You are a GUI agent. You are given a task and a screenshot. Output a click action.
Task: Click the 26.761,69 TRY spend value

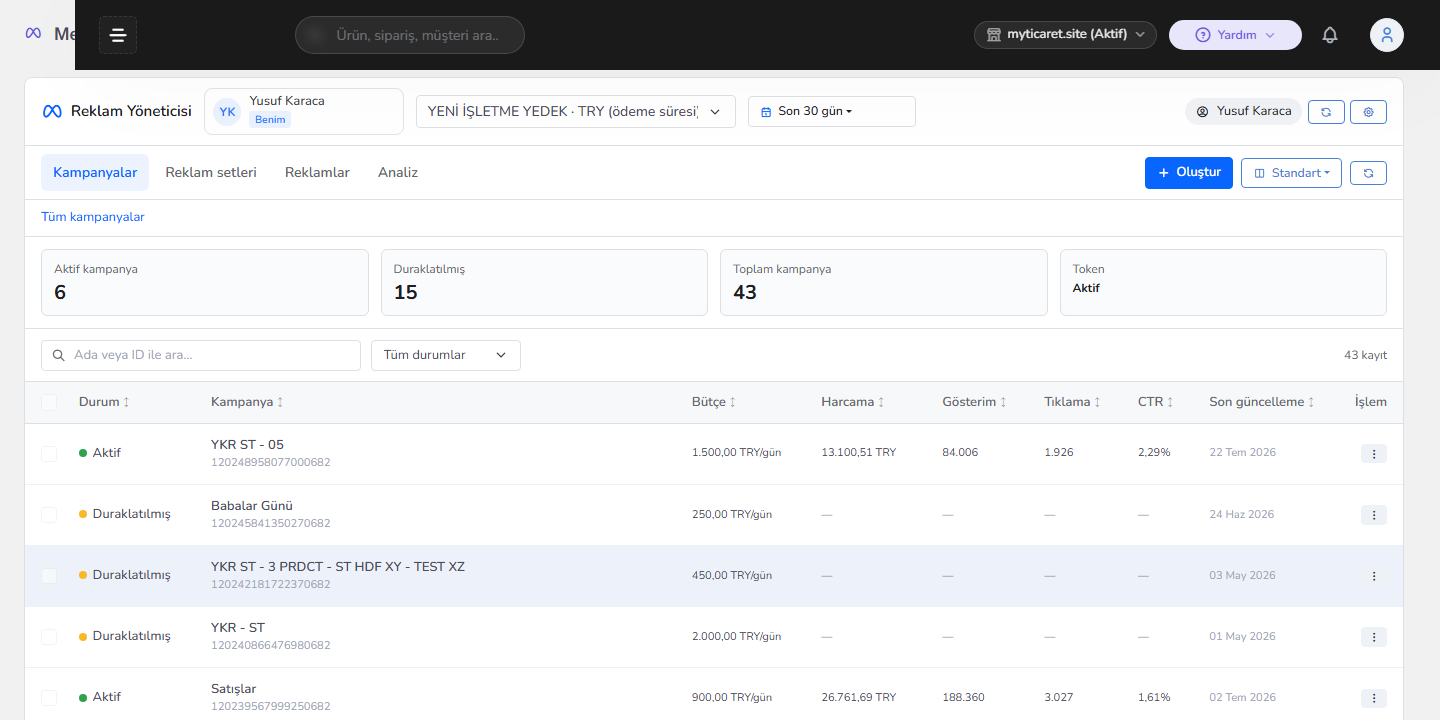859,697
